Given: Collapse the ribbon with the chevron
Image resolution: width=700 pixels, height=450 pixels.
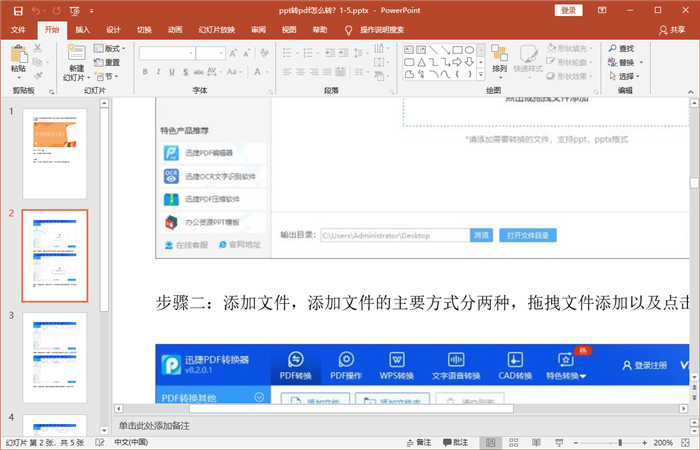Looking at the screenshot, I should tap(691, 92).
